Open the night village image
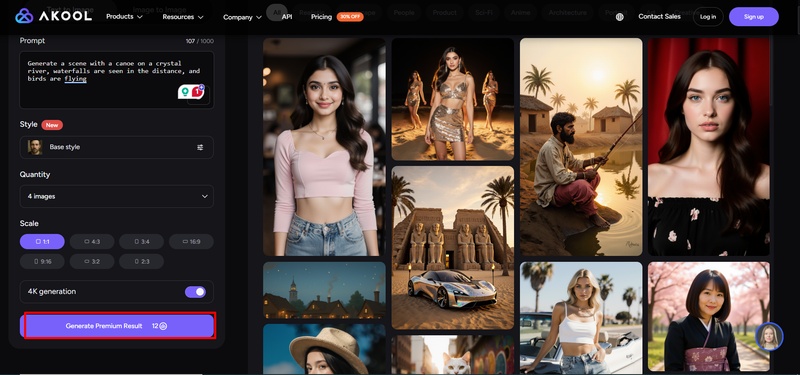The width and height of the screenshot is (800, 375). (324, 290)
